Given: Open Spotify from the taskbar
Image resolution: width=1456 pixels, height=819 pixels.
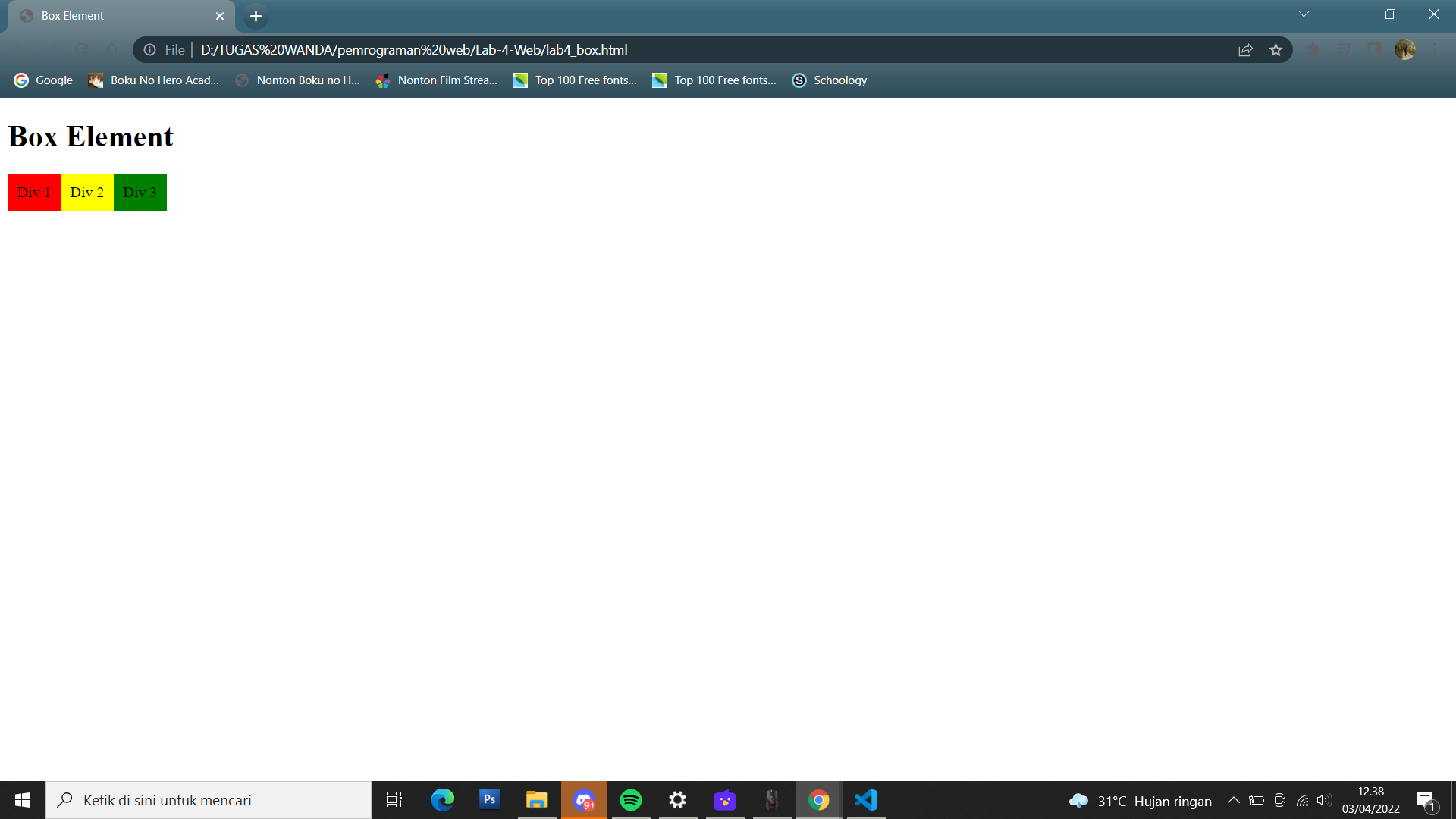Looking at the screenshot, I should click(x=632, y=800).
